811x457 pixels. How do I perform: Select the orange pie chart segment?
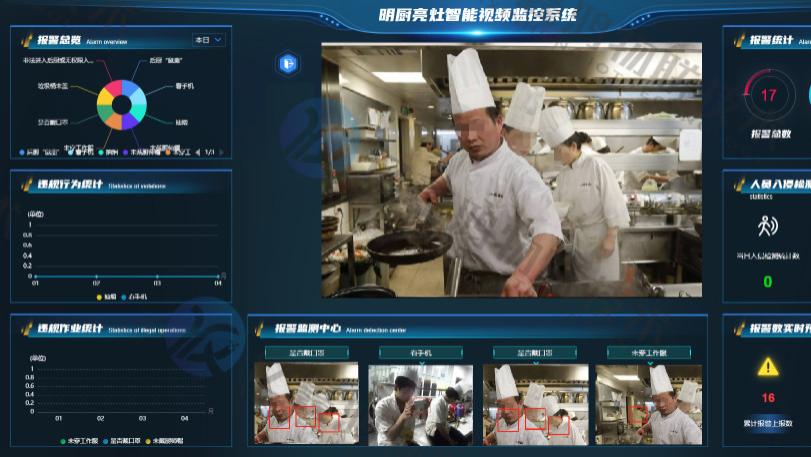114,123
